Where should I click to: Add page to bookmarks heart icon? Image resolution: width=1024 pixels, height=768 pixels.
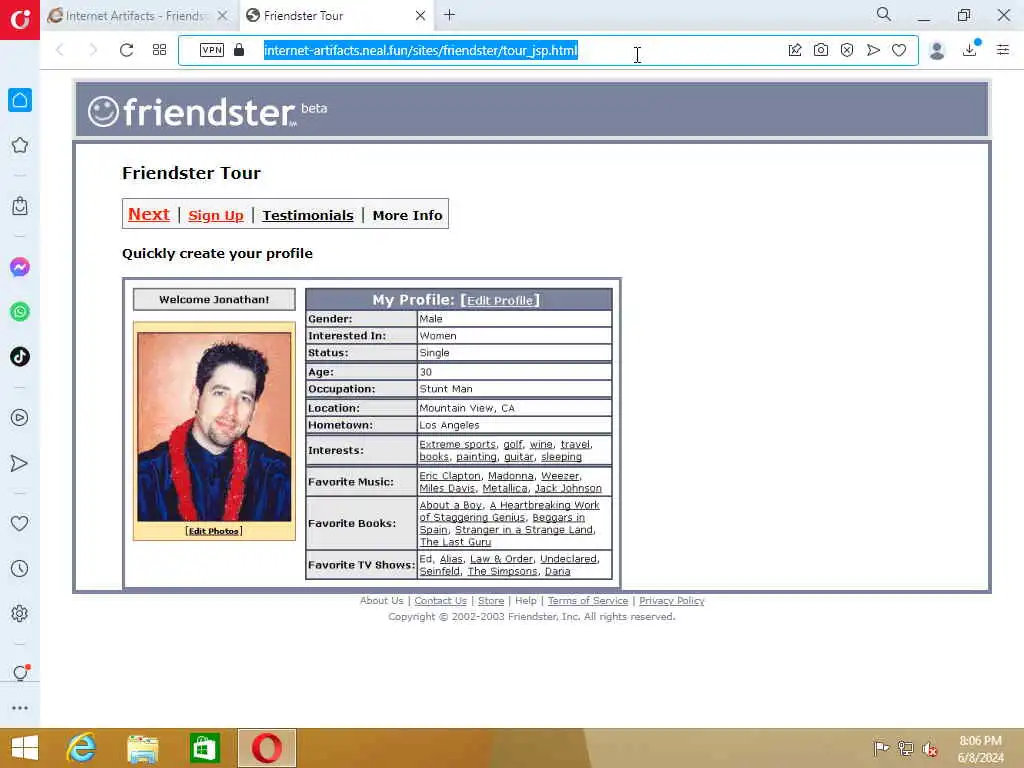(899, 50)
